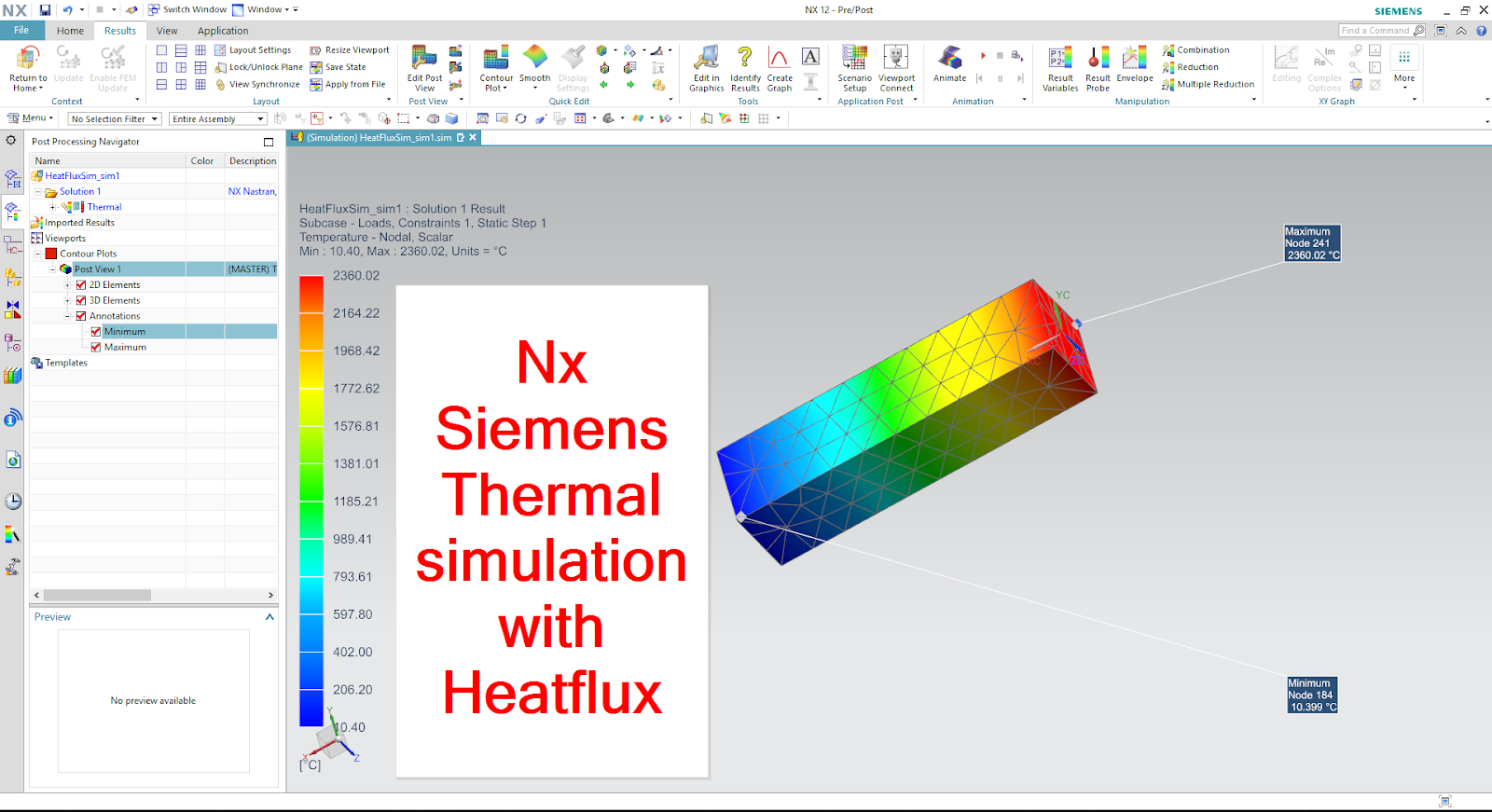Collapse the Preview panel chevron

269,617
